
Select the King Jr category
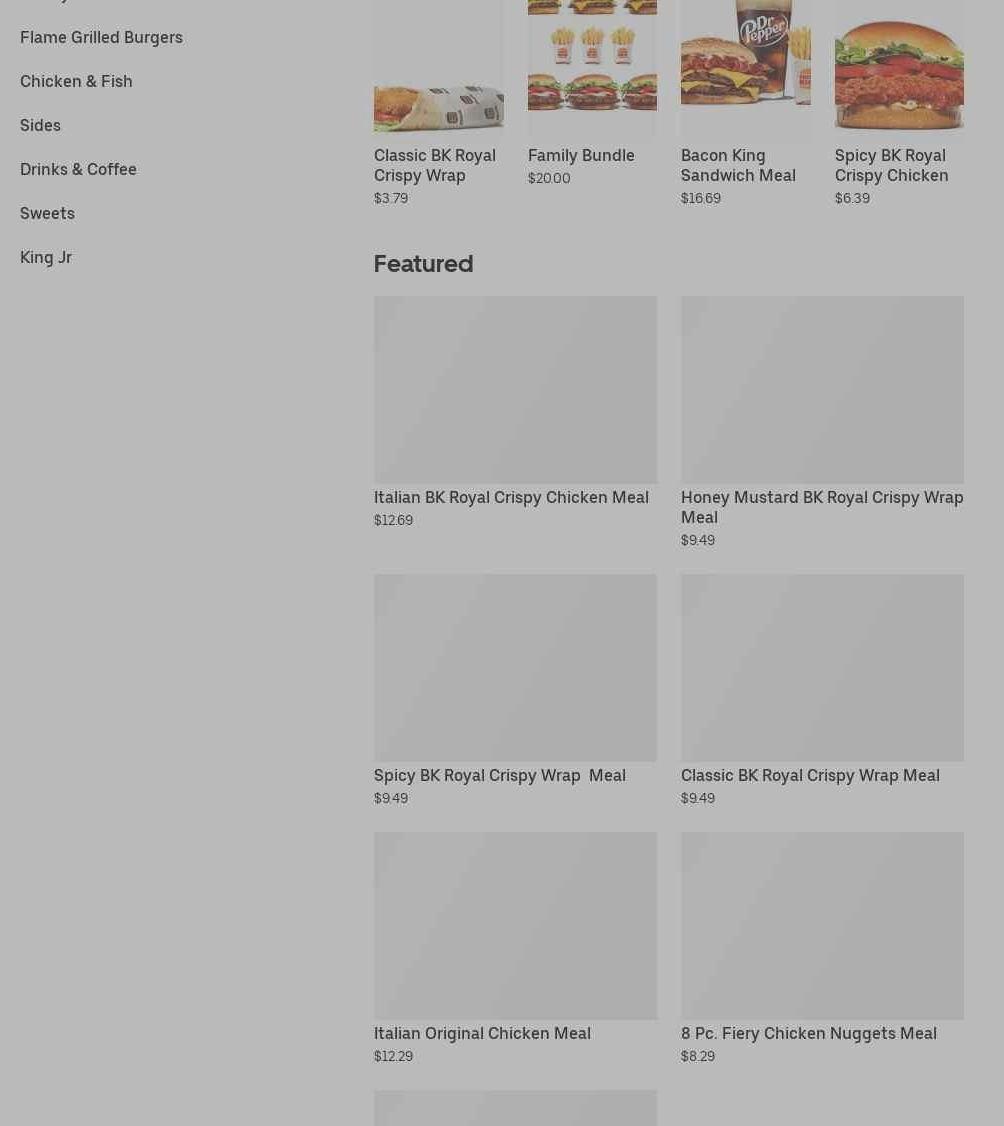coord(46,257)
